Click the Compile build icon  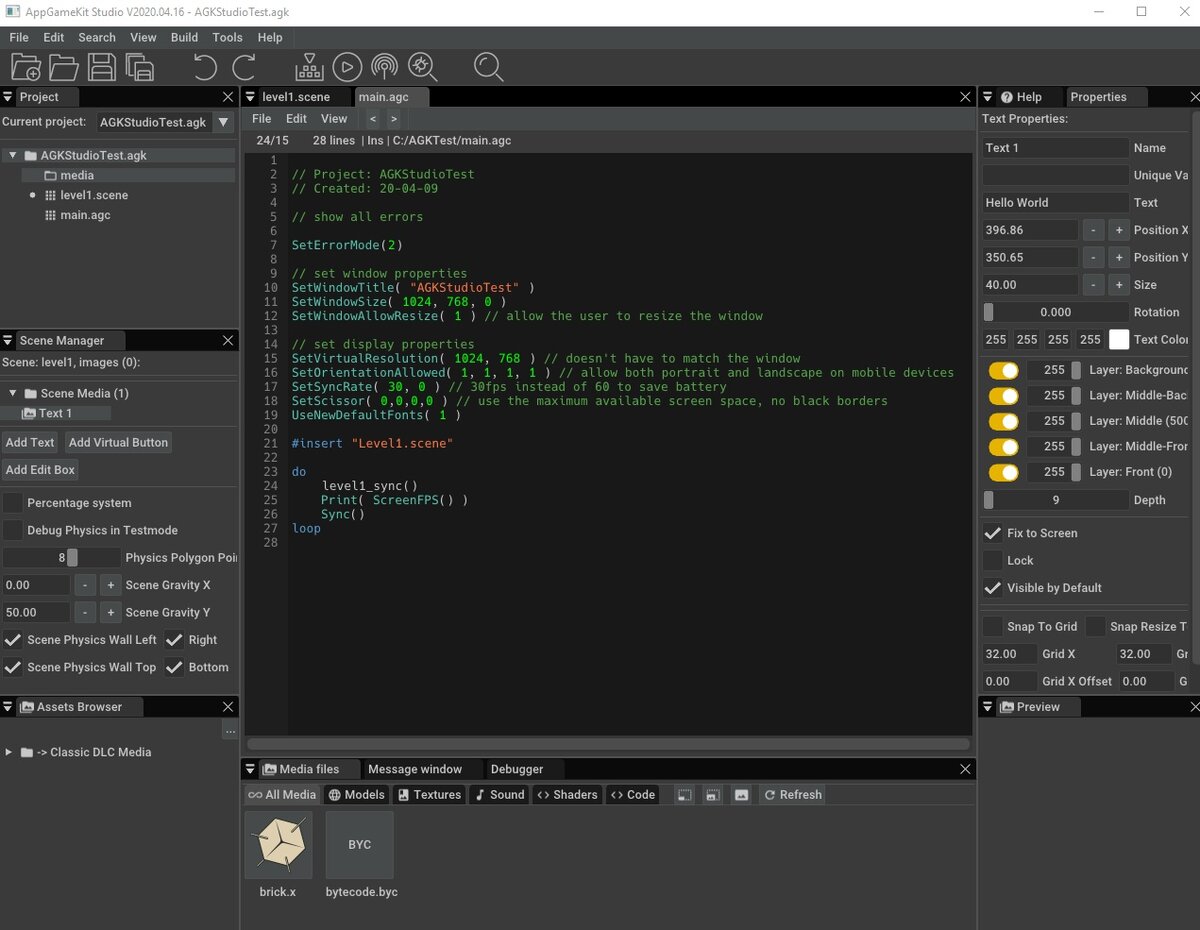309,68
